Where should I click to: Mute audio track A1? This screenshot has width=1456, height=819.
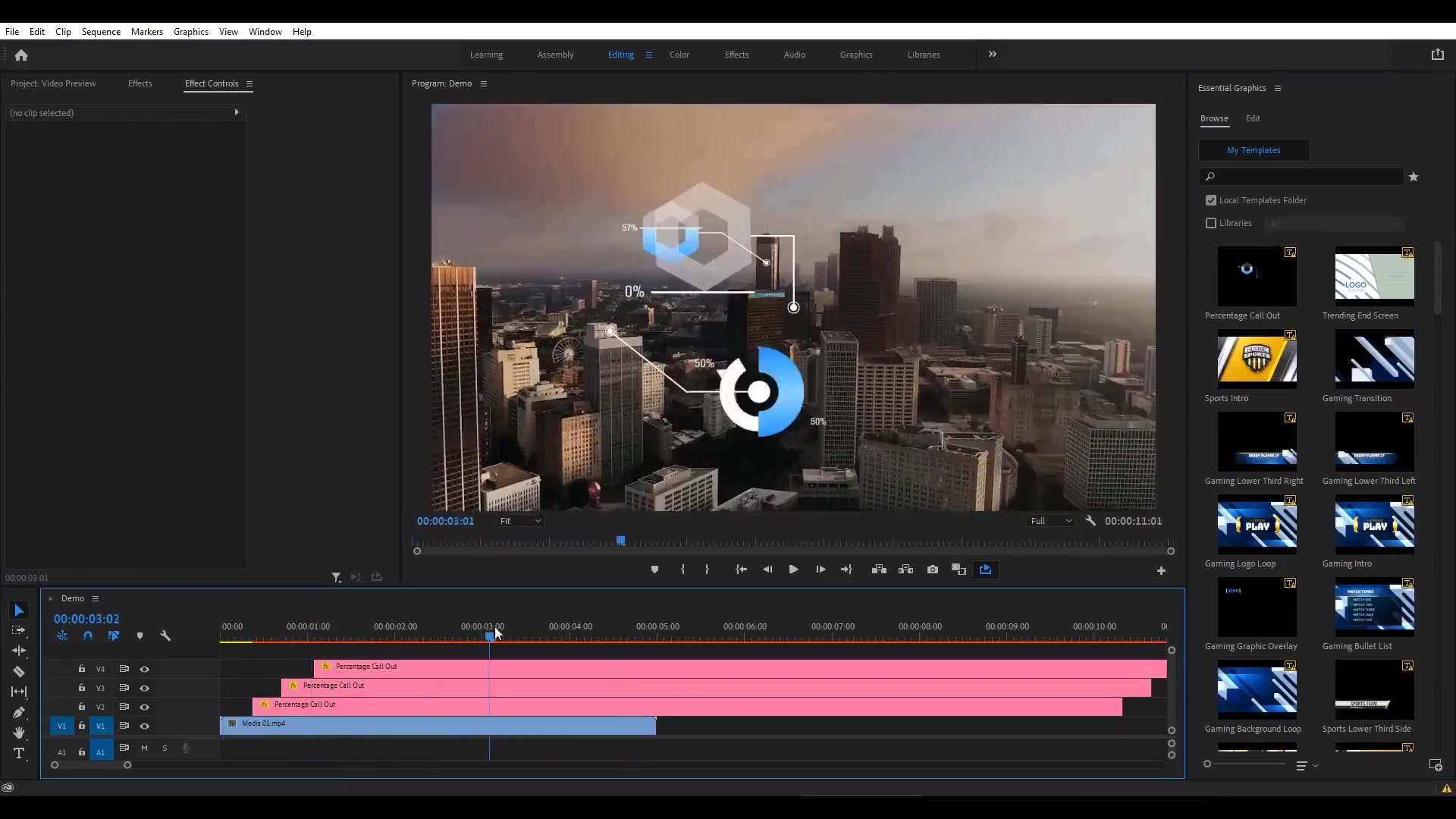[144, 748]
